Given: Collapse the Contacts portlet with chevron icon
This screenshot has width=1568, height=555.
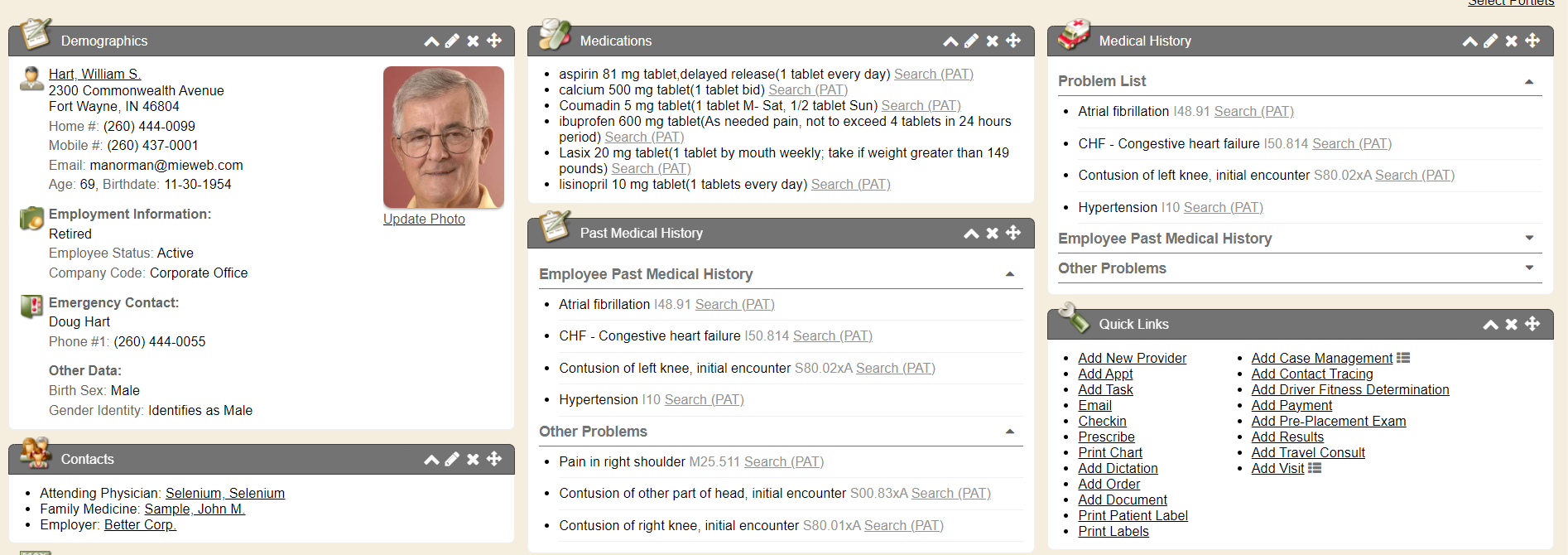Looking at the screenshot, I should (x=431, y=459).
